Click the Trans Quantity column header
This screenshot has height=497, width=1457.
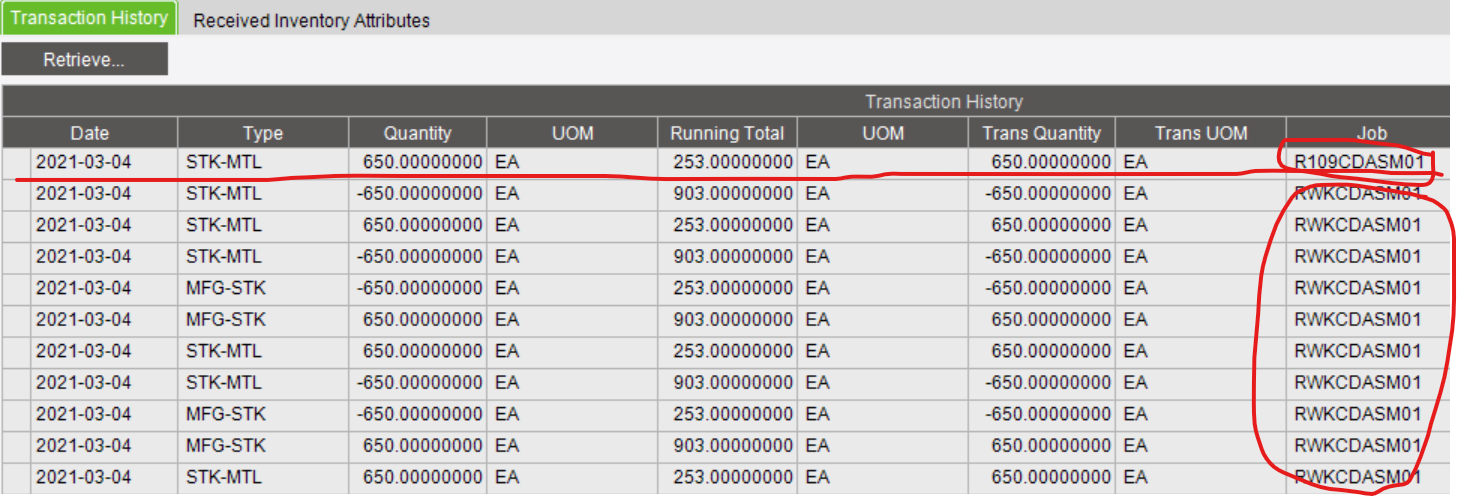[1041, 133]
